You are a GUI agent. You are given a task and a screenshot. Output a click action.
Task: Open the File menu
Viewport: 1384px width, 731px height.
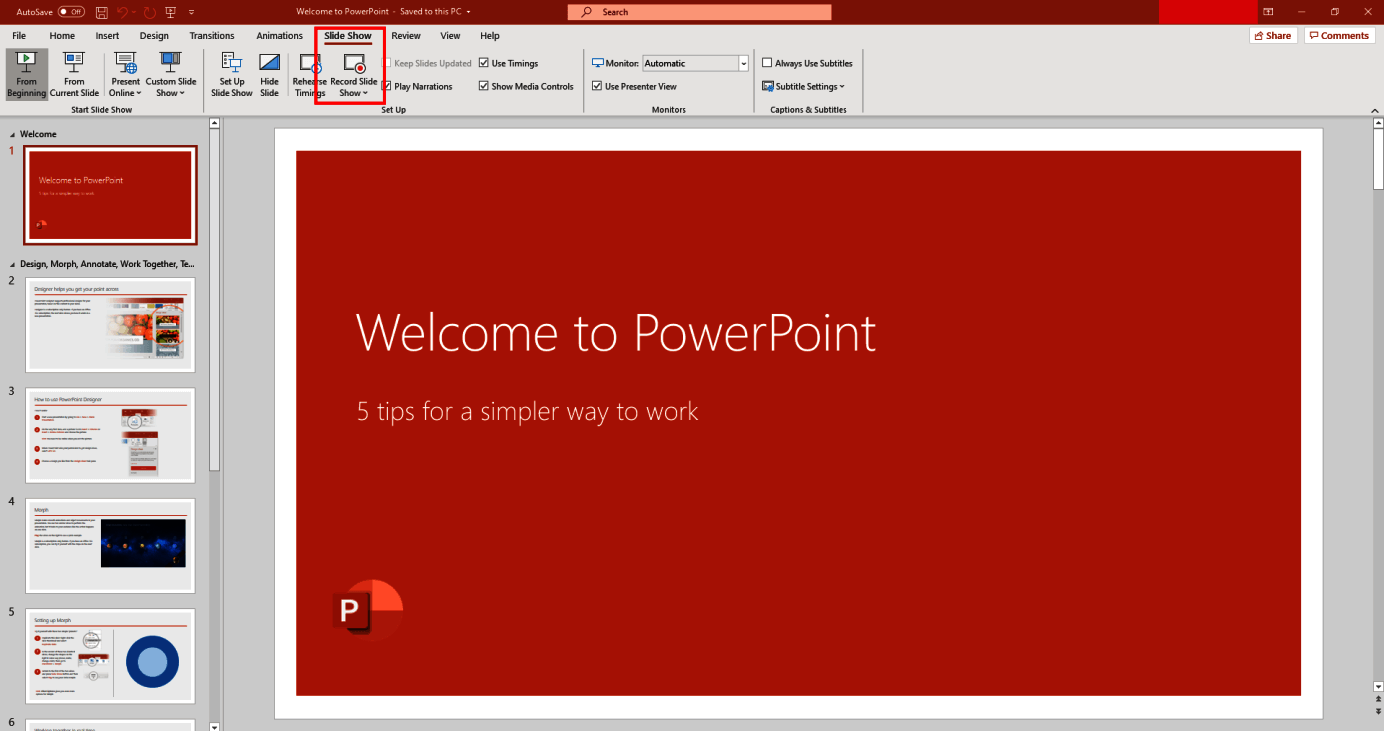(18, 35)
